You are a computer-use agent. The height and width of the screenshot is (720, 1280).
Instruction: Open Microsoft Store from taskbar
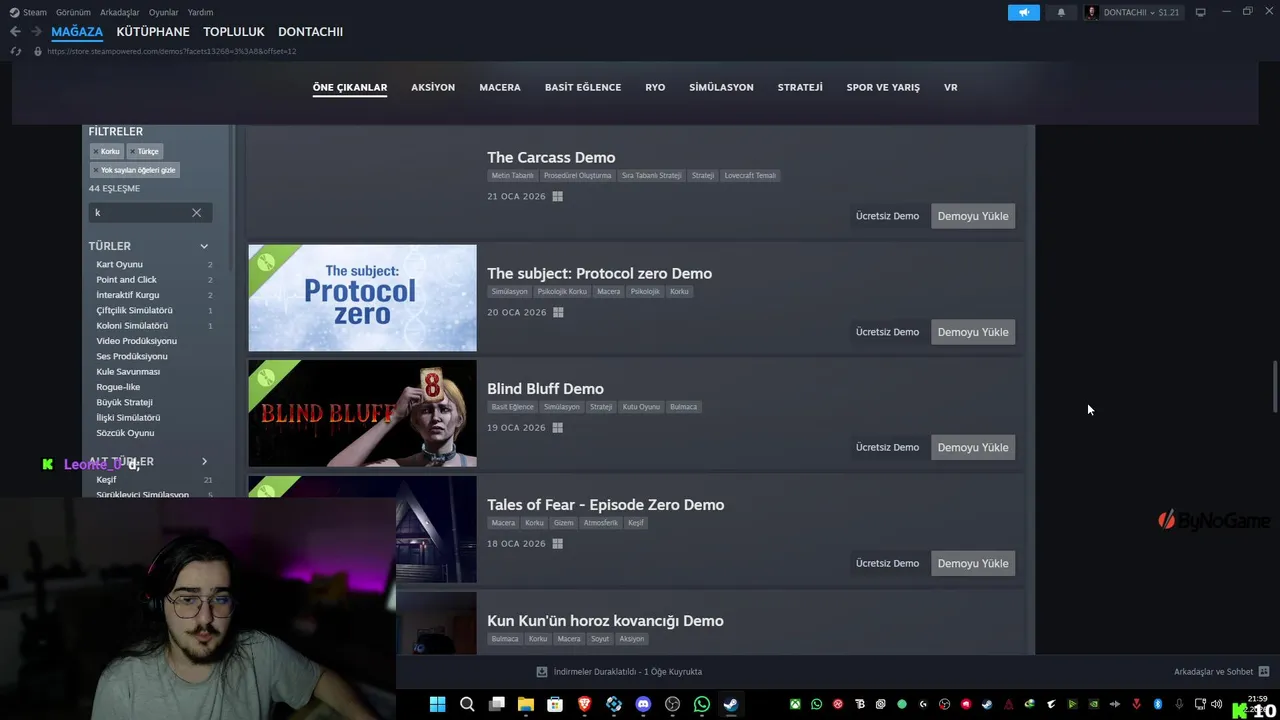tap(555, 704)
